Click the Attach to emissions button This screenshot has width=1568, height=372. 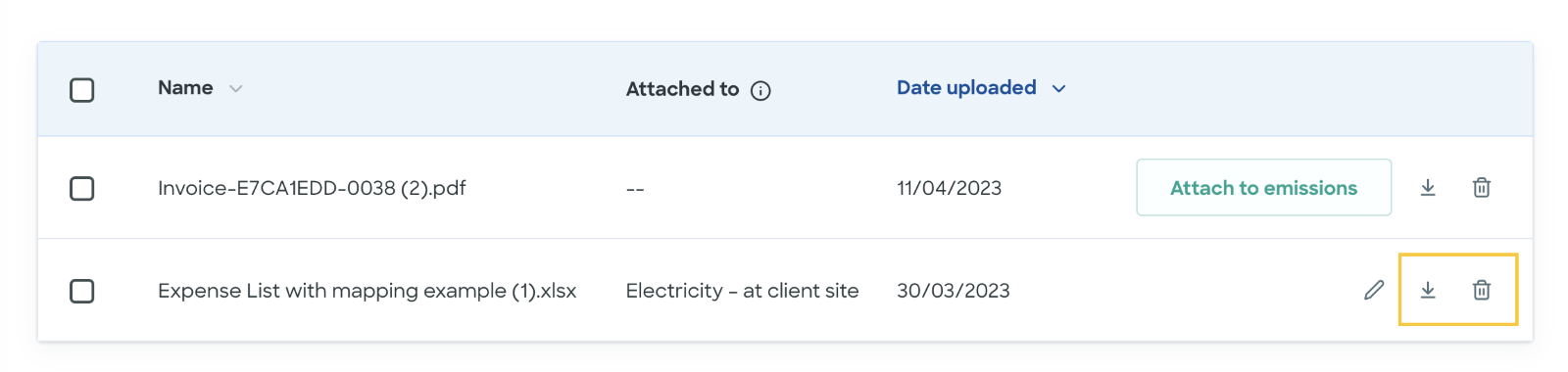(x=1263, y=187)
